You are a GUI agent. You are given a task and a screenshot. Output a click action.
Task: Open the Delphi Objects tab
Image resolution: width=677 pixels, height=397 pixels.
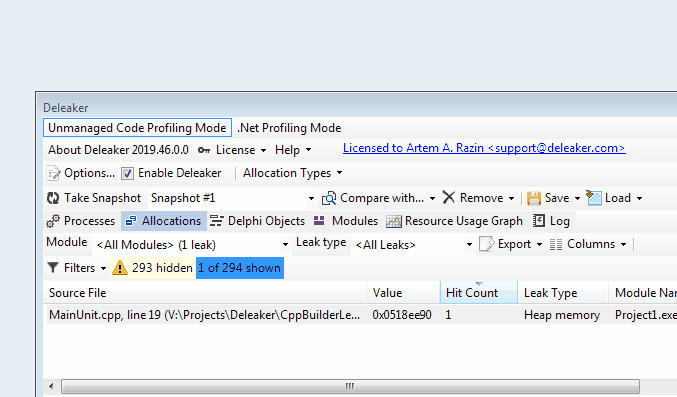[x=257, y=221]
